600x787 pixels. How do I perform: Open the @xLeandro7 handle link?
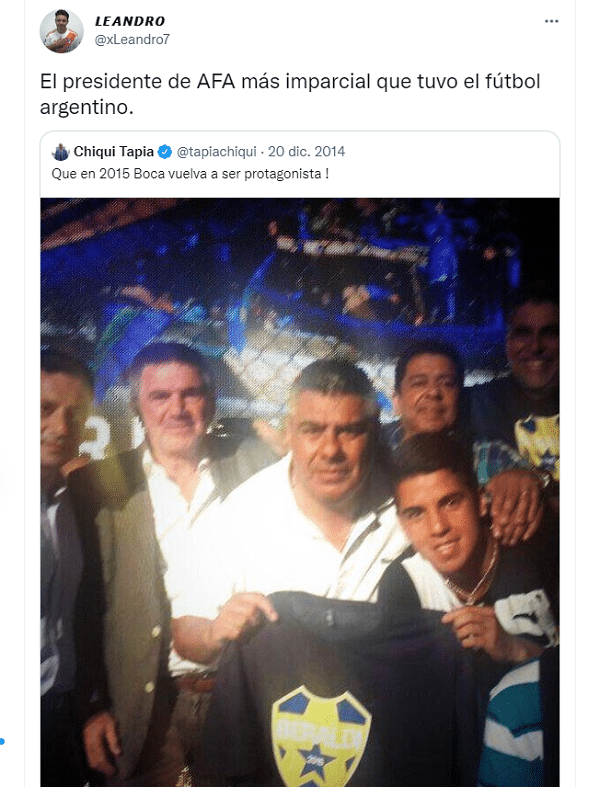pyautogui.click(x=133, y=40)
